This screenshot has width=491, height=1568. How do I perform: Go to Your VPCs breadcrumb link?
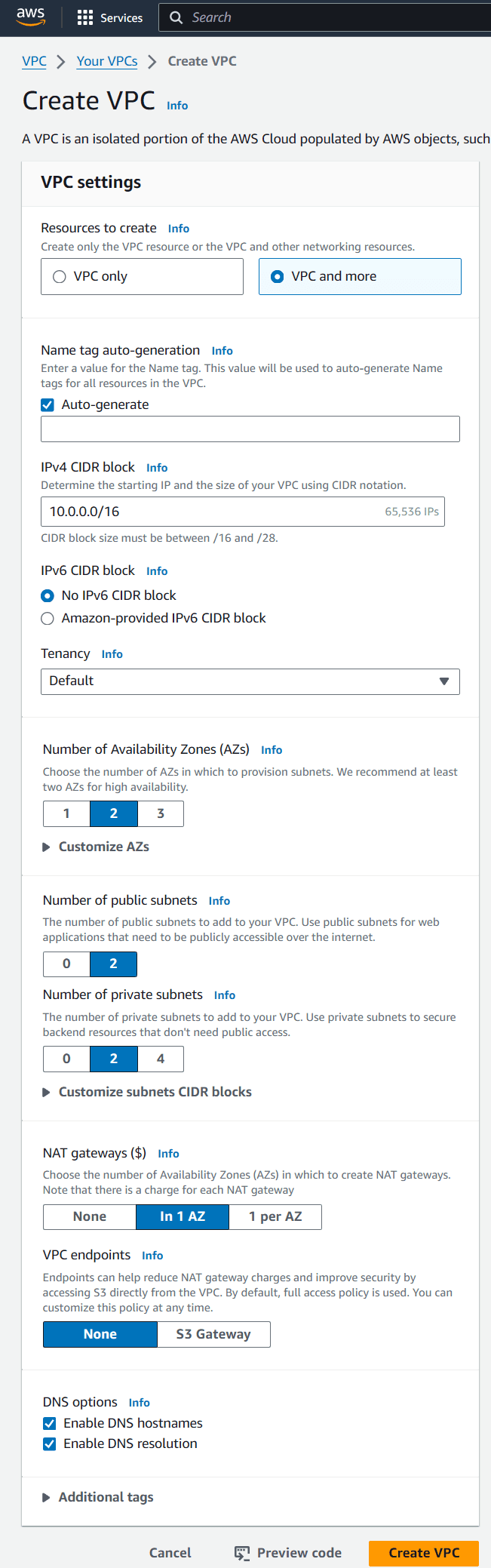point(107,61)
